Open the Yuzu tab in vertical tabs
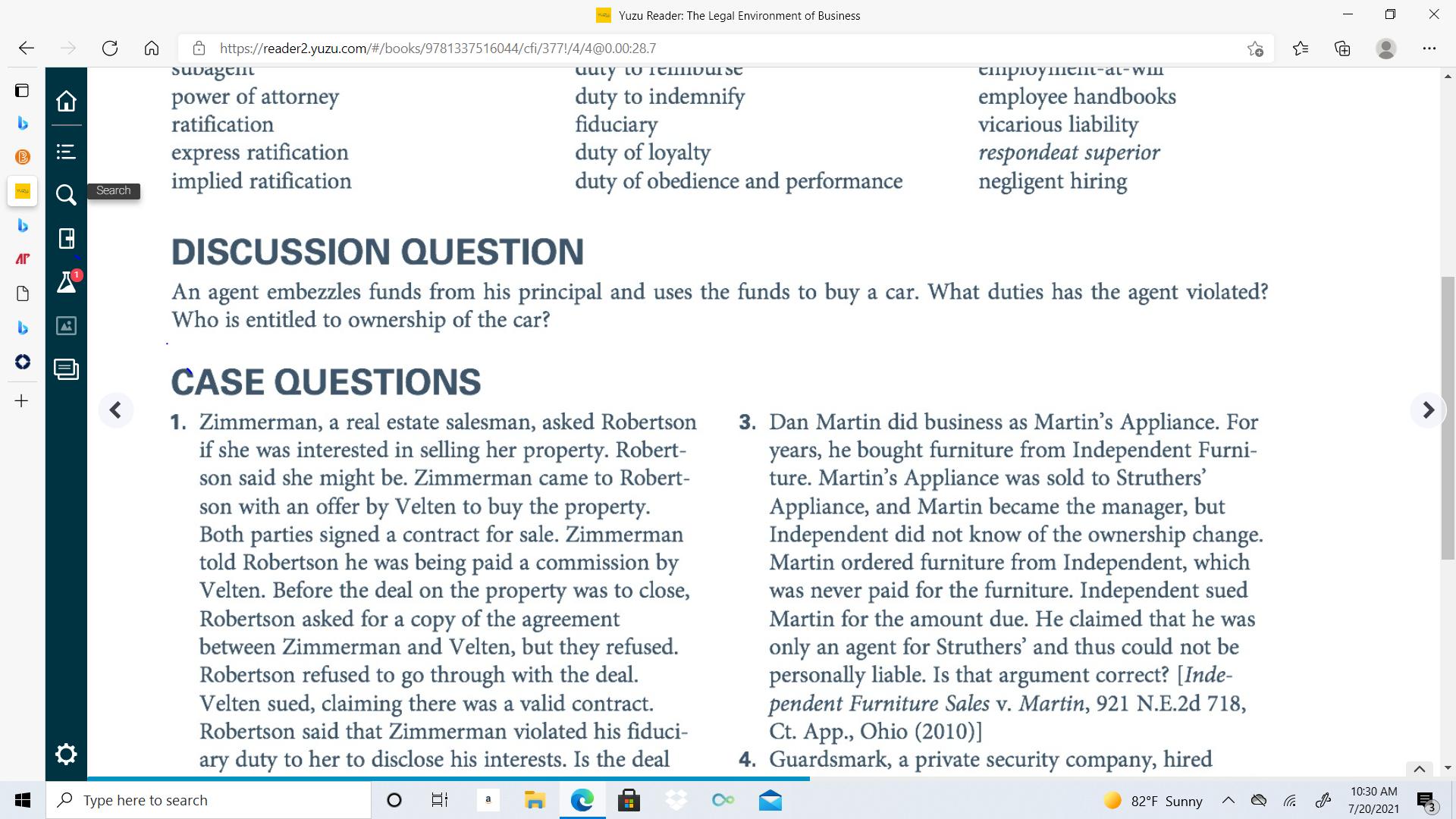1456x819 pixels. pos(22,191)
